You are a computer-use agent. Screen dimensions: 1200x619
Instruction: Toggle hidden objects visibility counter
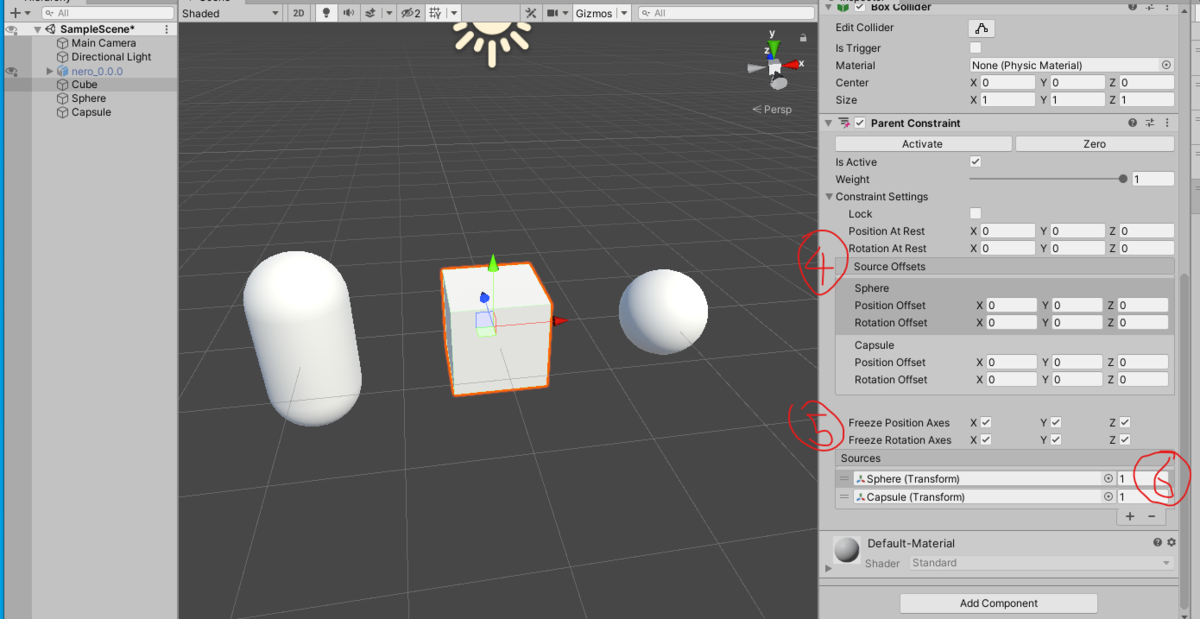[410, 13]
